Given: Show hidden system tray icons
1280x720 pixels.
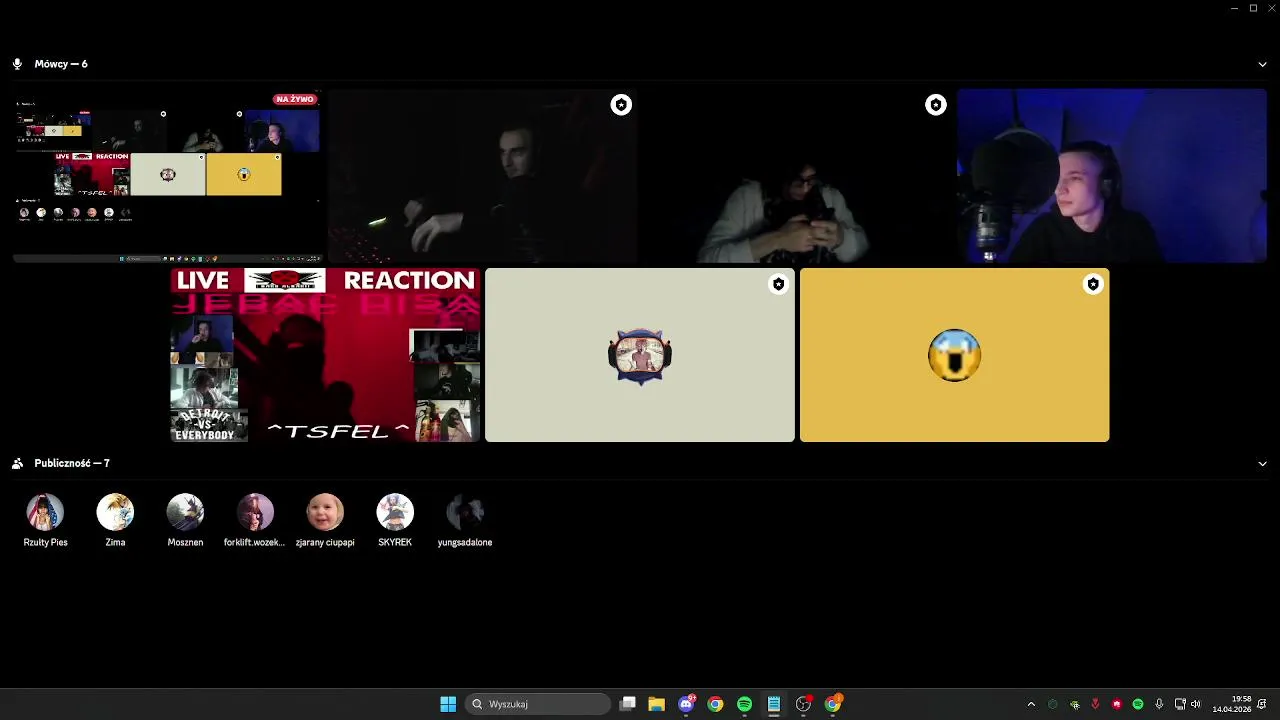Looking at the screenshot, I should (1031, 704).
